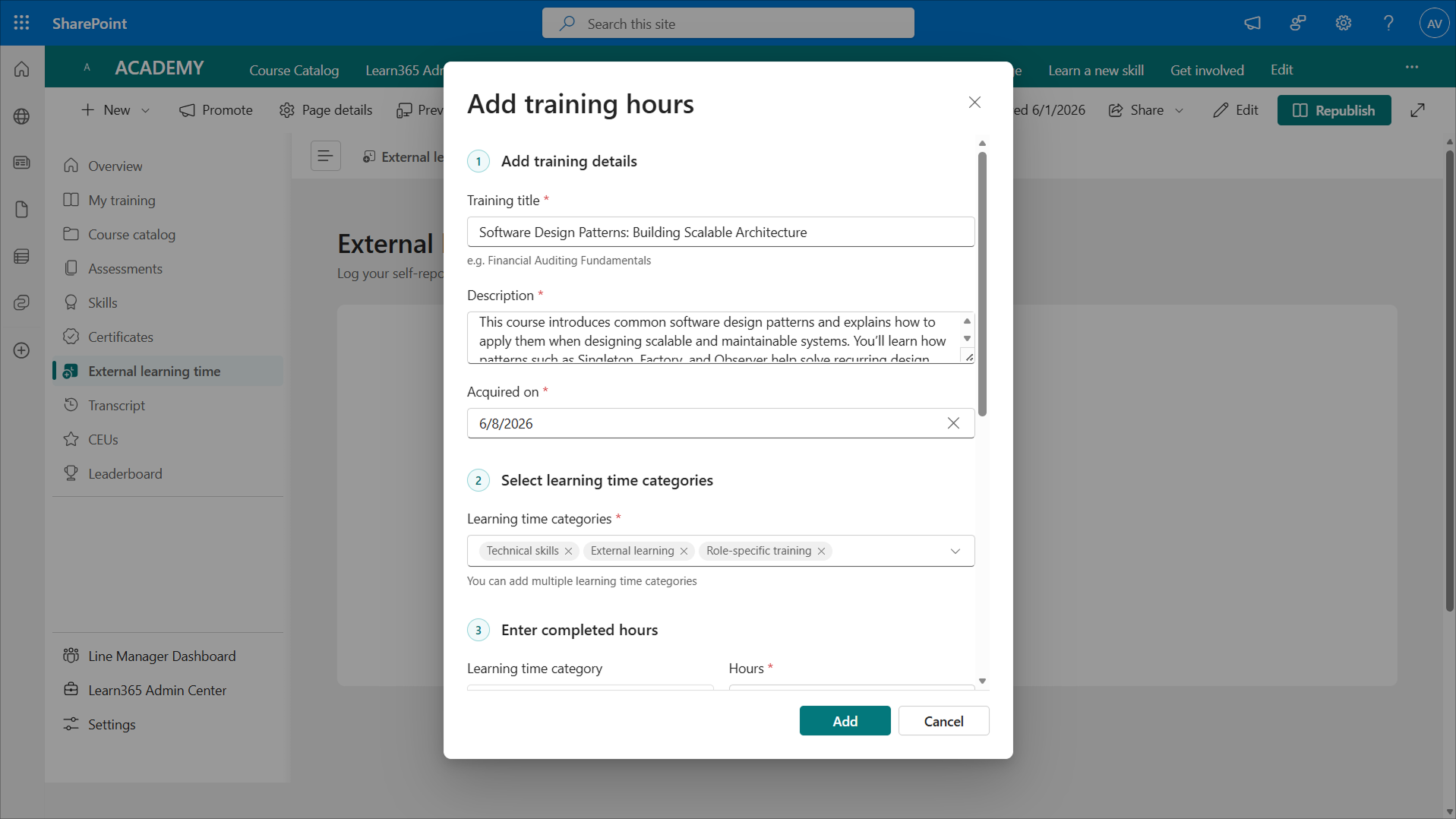Open the SharePoint app launcher grid
This screenshot has height=819, width=1456.
(x=21, y=23)
